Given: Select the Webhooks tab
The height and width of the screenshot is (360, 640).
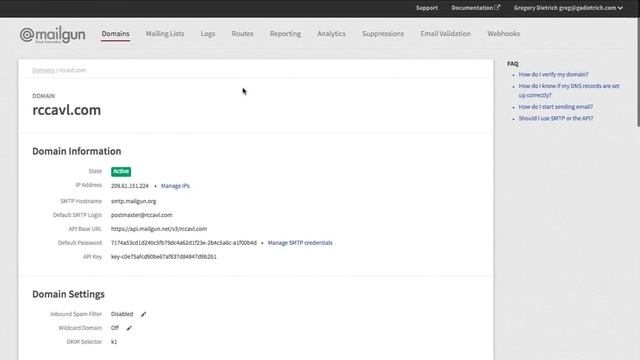Looking at the screenshot, I should click(504, 34).
